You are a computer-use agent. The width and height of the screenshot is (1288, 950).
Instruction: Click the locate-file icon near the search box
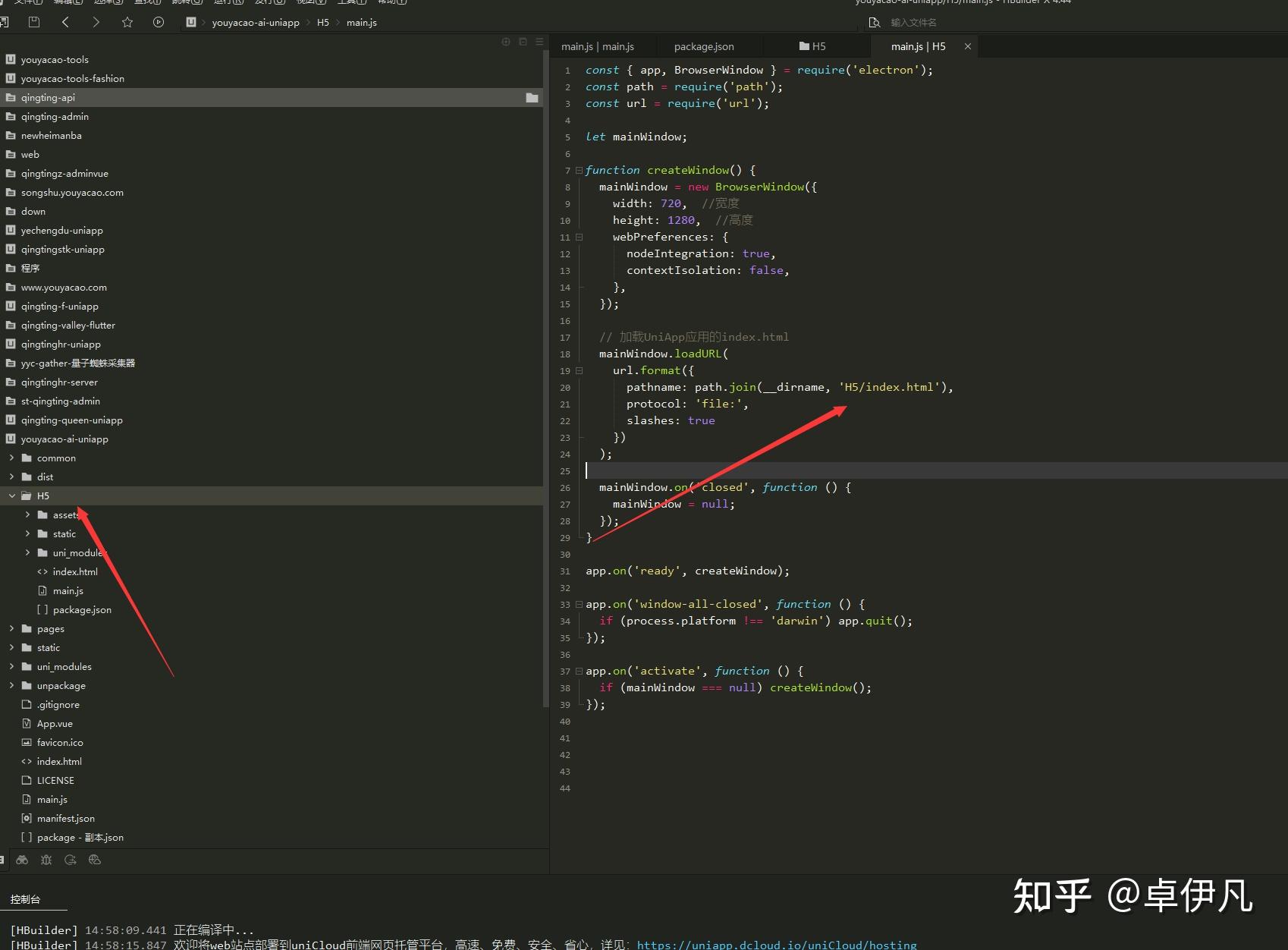tap(874, 23)
